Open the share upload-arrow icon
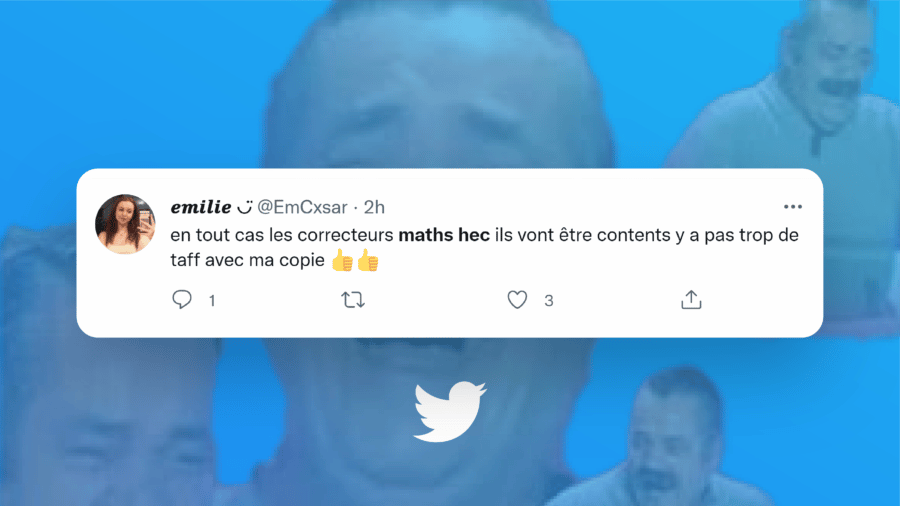Image resolution: width=900 pixels, height=506 pixels. click(x=691, y=299)
